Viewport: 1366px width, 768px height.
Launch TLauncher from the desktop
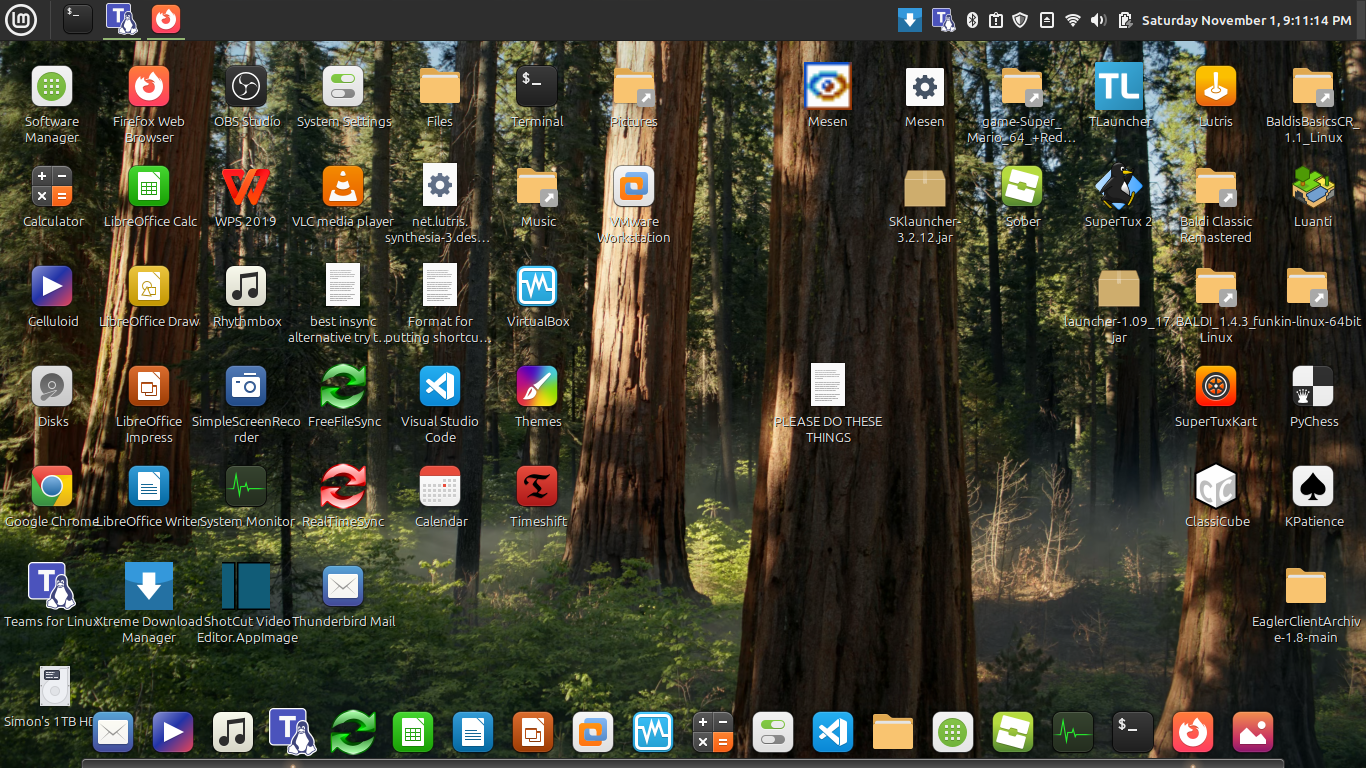pyautogui.click(x=1119, y=87)
